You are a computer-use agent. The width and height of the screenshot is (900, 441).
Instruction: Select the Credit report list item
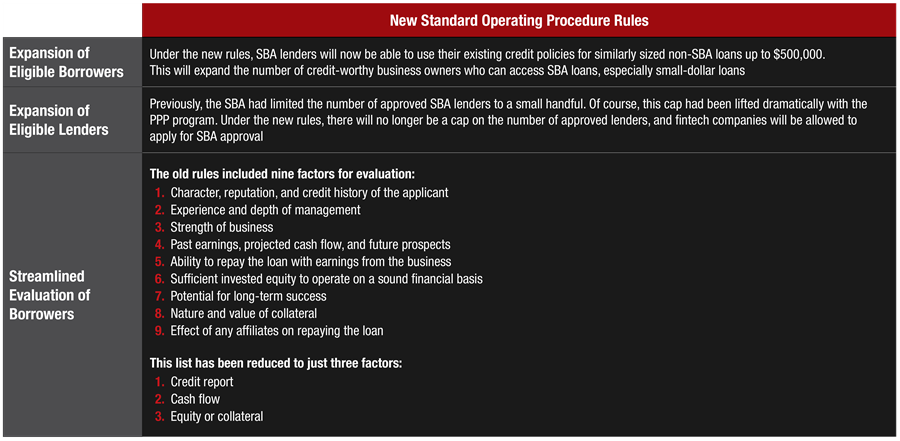[194, 382]
